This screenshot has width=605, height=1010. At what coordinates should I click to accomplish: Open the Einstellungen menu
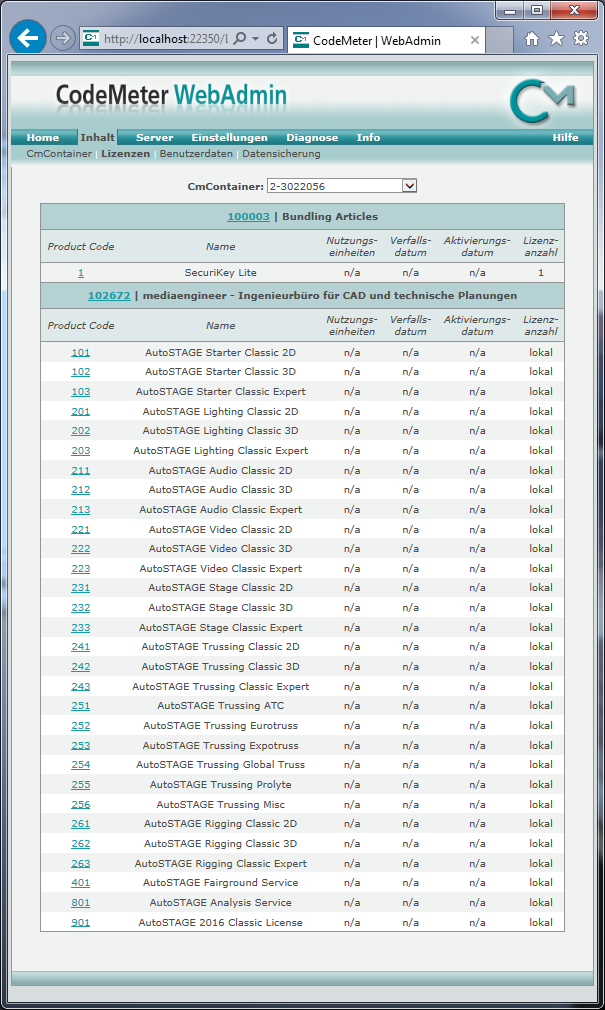229,137
